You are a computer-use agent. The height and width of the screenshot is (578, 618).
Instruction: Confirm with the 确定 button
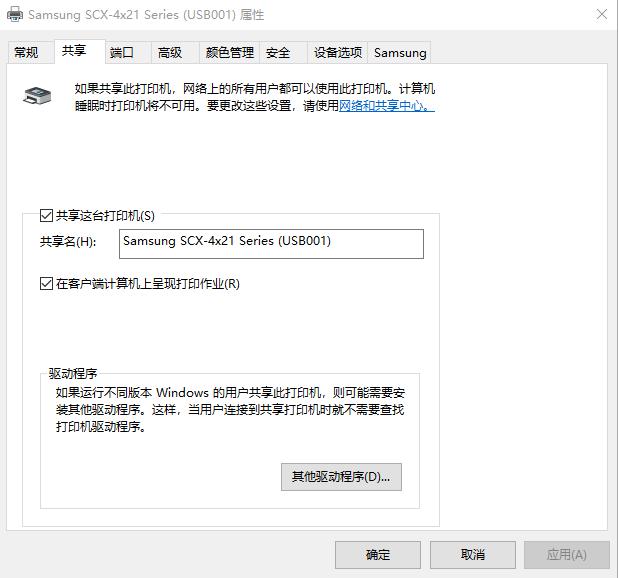click(378, 554)
